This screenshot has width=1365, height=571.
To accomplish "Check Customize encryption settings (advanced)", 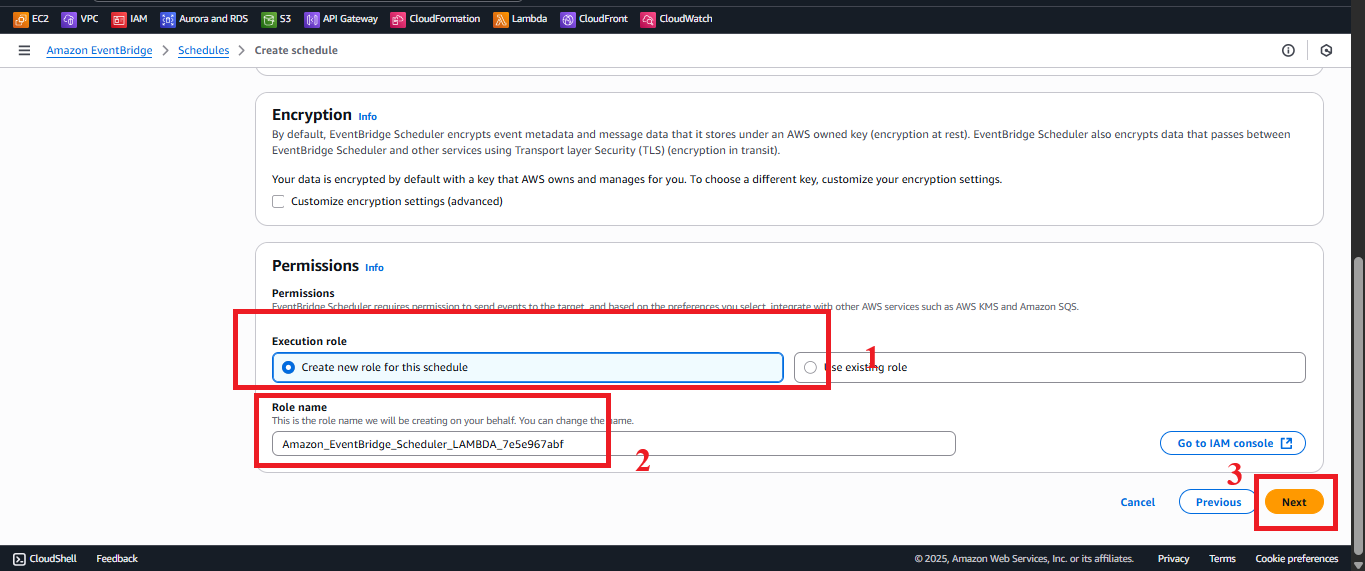I will [x=279, y=201].
